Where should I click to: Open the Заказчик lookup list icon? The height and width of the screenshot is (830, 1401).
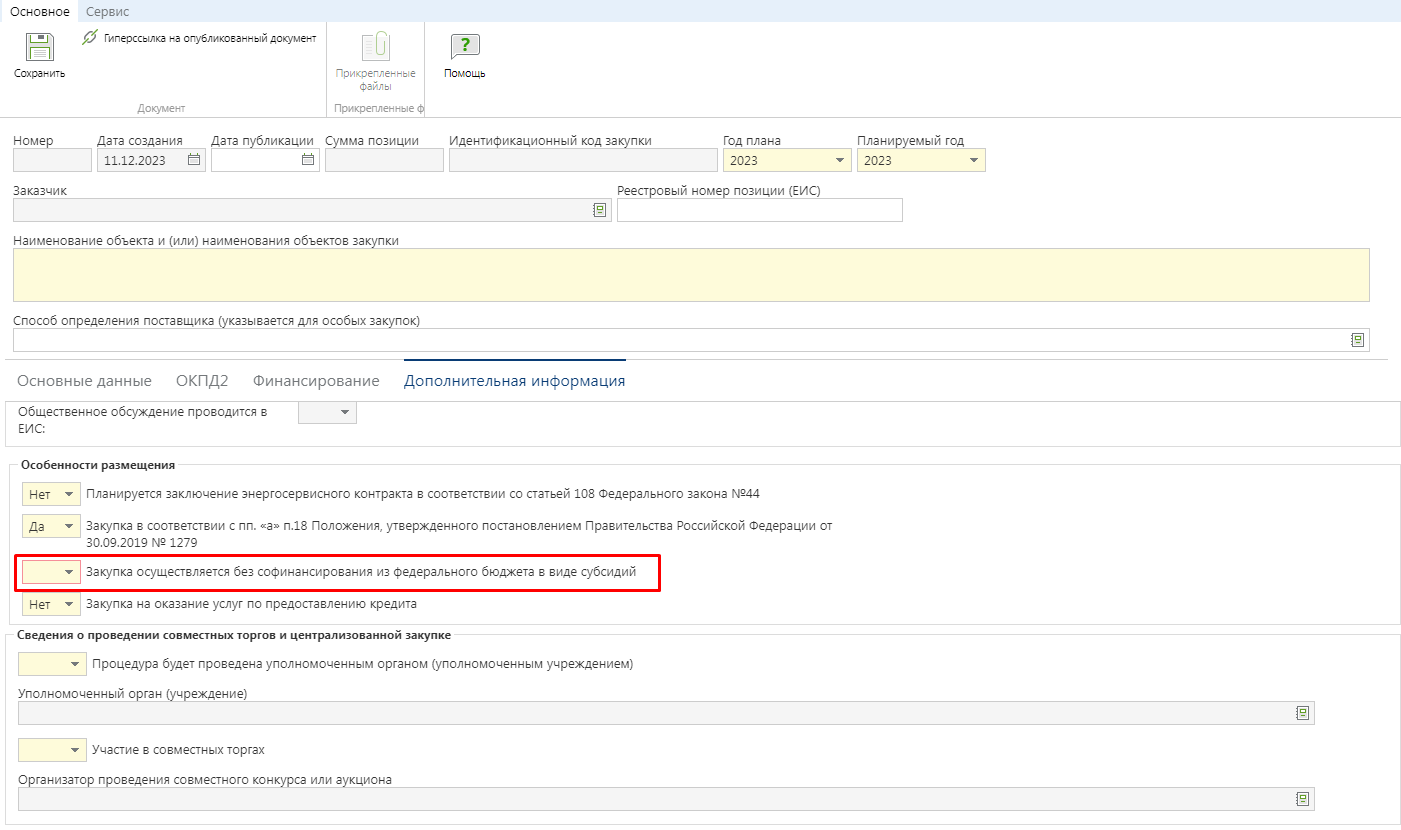click(600, 210)
